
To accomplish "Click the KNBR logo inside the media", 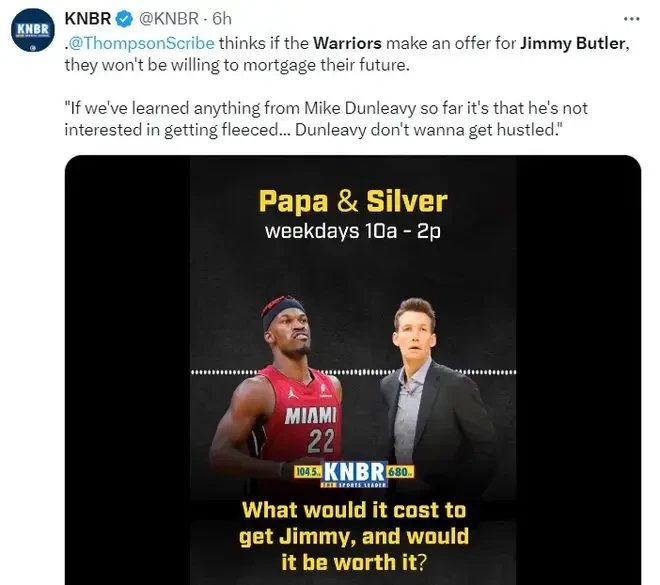I will pyautogui.click(x=354, y=473).
